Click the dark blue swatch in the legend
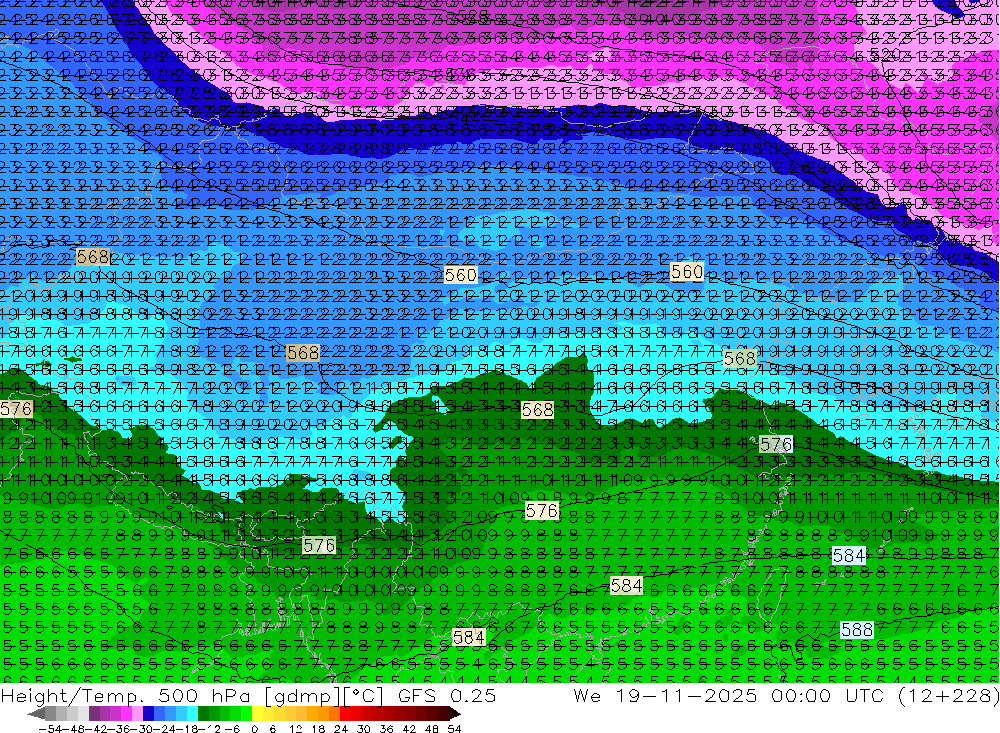The width and height of the screenshot is (1000, 733). point(148,713)
